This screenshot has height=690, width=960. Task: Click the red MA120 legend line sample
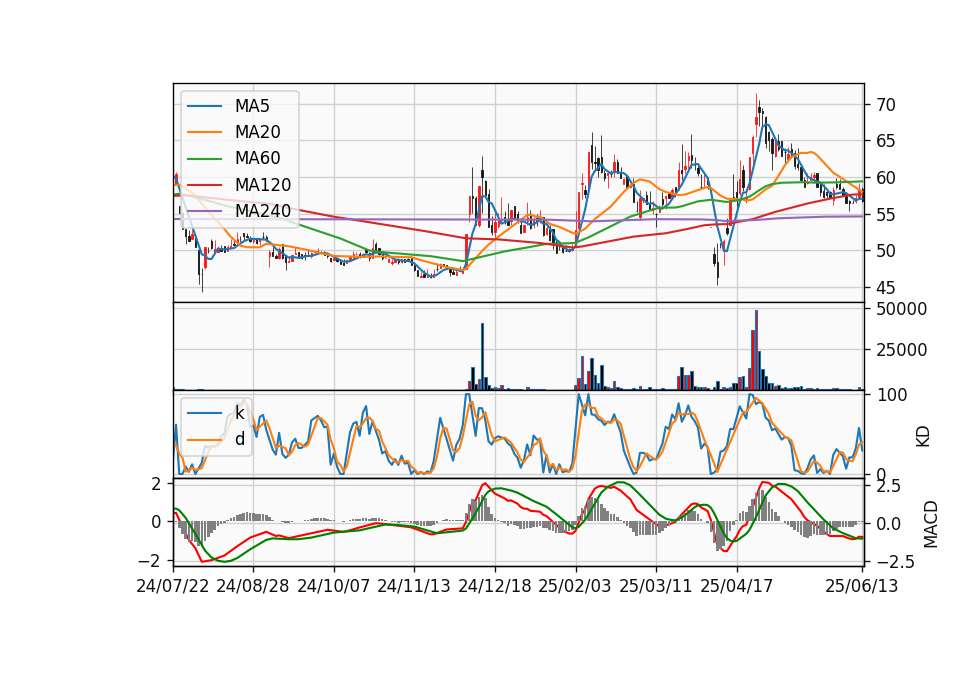[x=204, y=184]
